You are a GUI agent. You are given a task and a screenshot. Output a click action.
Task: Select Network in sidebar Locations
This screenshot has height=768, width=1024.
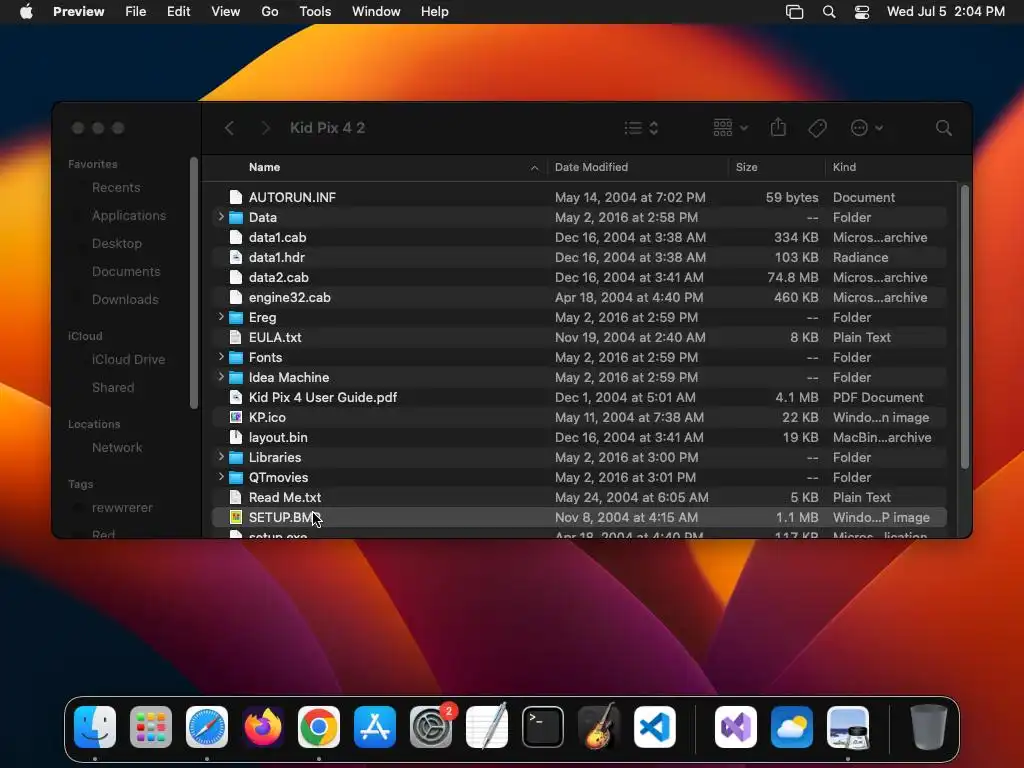point(117,448)
